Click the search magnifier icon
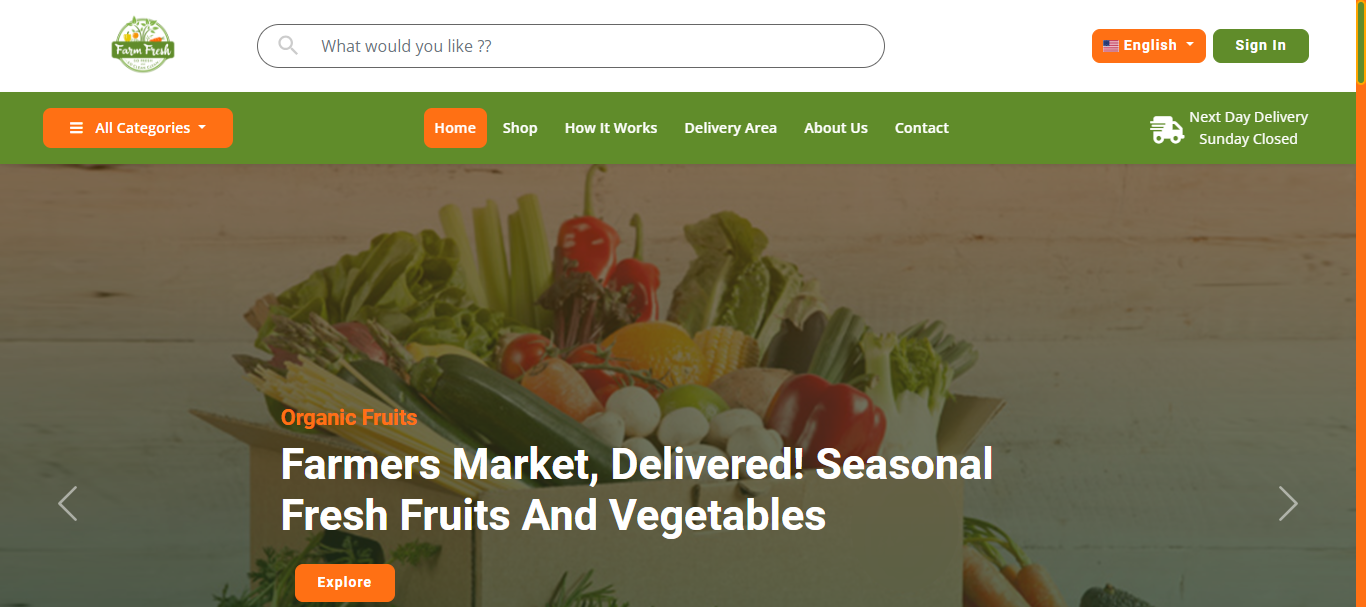 coord(288,45)
